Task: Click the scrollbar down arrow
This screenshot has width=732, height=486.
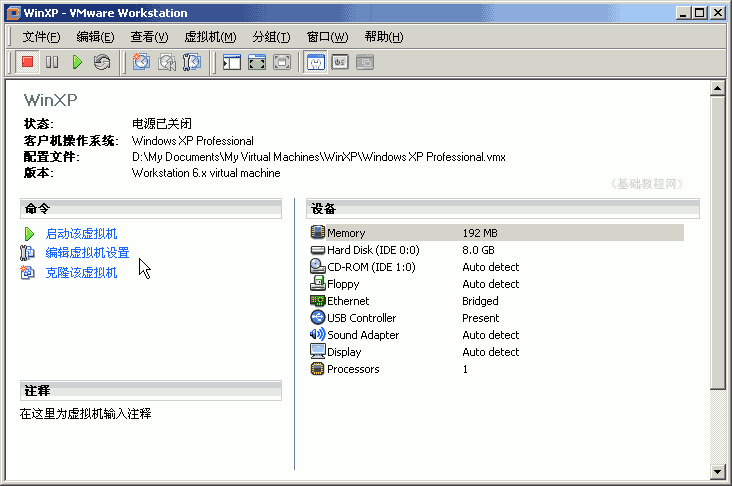Action: pyautogui.click(x=718, y=472)
